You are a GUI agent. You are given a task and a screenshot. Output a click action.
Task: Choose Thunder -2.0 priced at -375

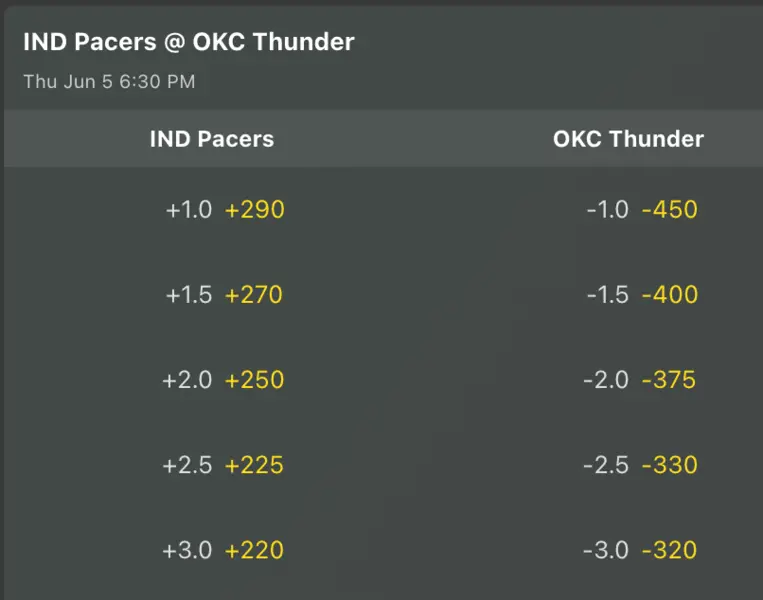641,380
